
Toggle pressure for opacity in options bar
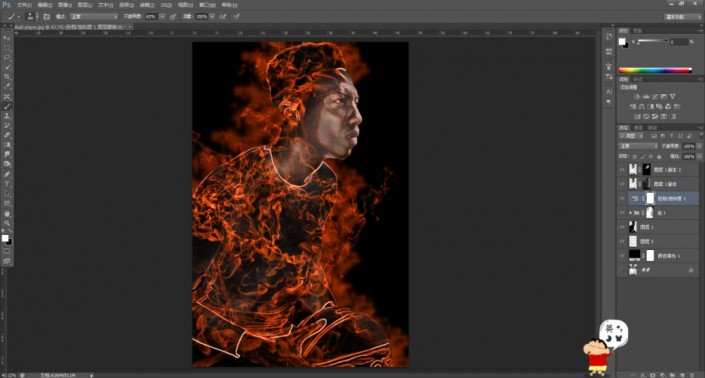pos(173,17)
